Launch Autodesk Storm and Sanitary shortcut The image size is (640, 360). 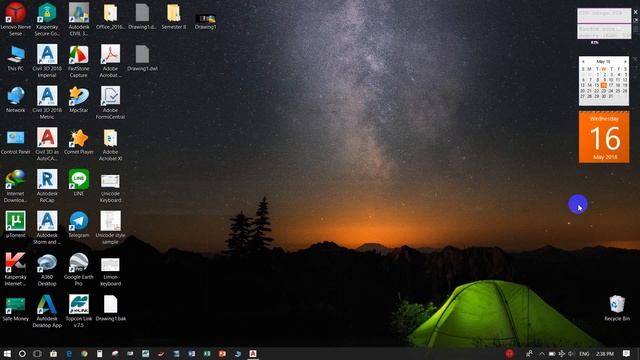(47, 227)
